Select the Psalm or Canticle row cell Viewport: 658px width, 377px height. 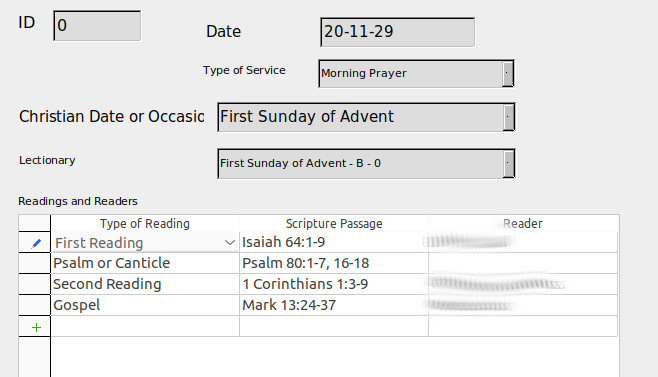click(x=145, y=263)
